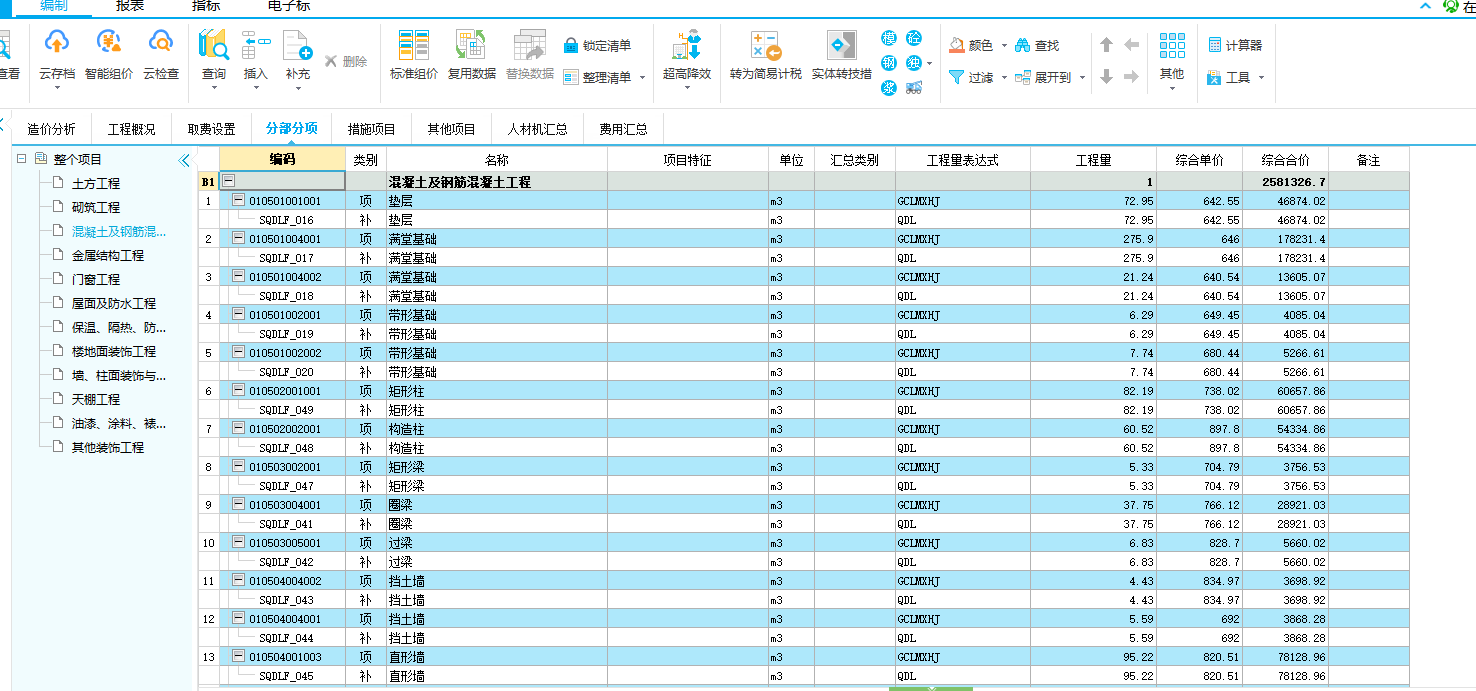This screenshot has width=1476, height=691.
Task: Open the 云存档 cloud archive tool
Action: coord(57,56)
